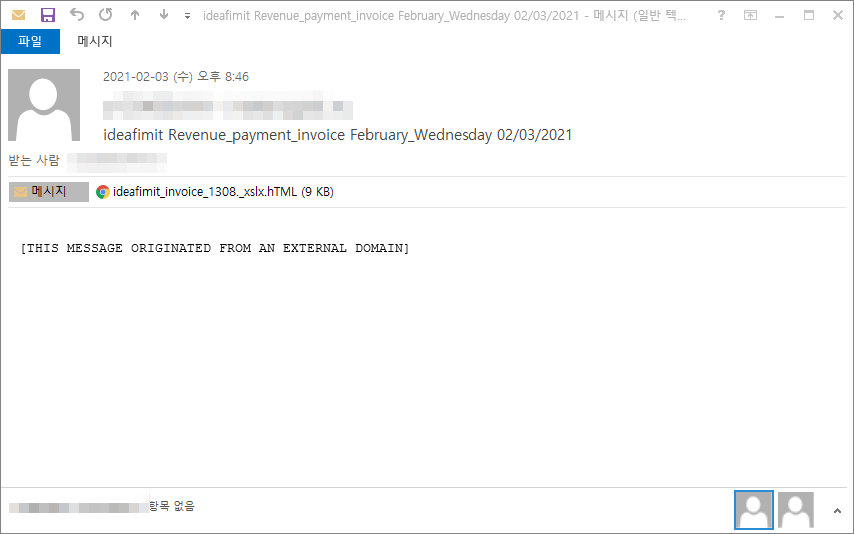Toggle ribbon display options icon
This screenshot has width=854, height=534.
[751, 15]
